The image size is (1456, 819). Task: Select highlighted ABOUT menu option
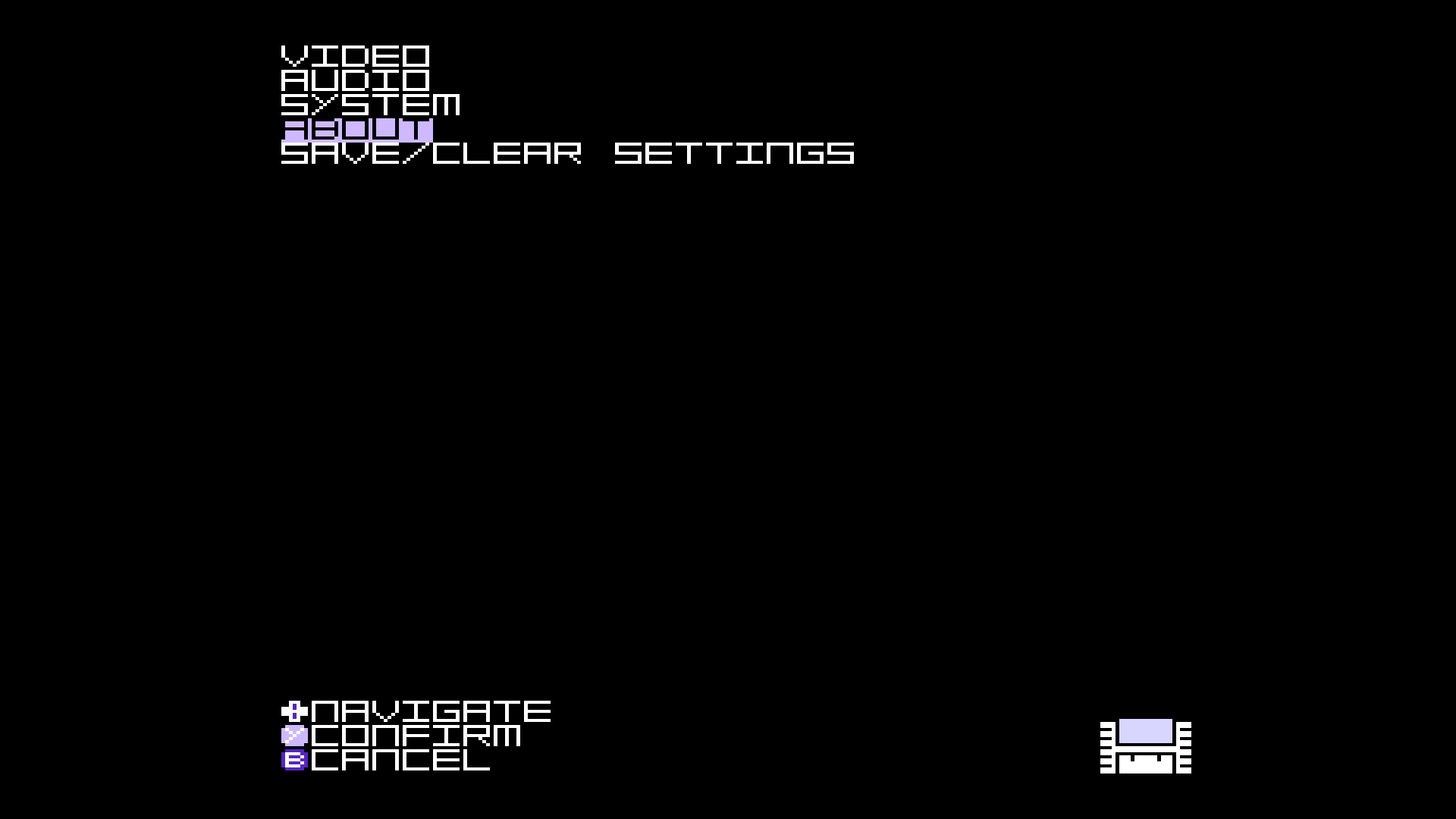[355, 128]
